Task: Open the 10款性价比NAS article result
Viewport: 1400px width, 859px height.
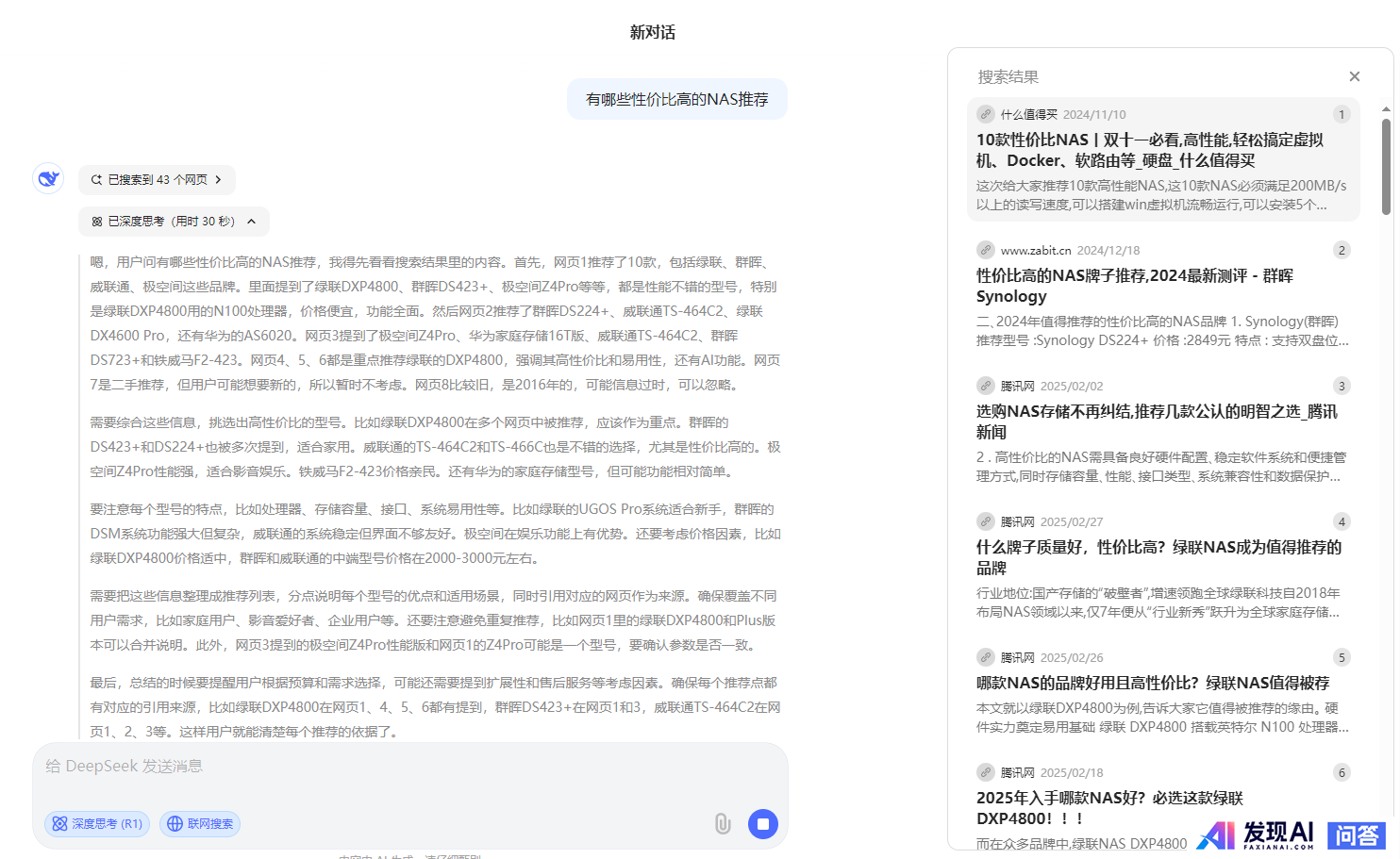Action: (x=1149, y=150)
